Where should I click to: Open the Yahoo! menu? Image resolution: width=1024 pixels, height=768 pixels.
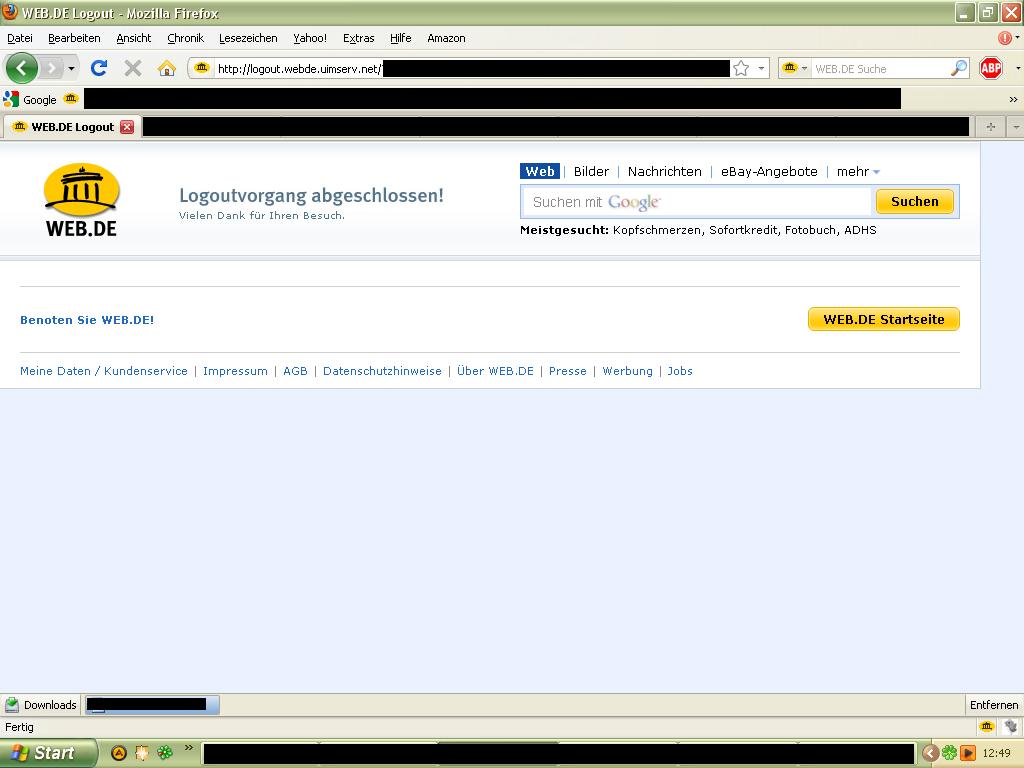(310, 38)
